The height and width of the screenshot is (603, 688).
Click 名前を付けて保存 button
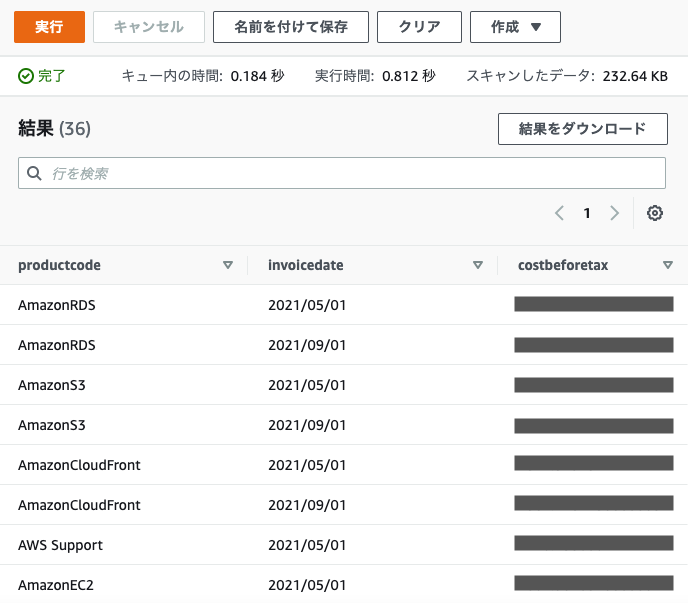tap(290, 27)
